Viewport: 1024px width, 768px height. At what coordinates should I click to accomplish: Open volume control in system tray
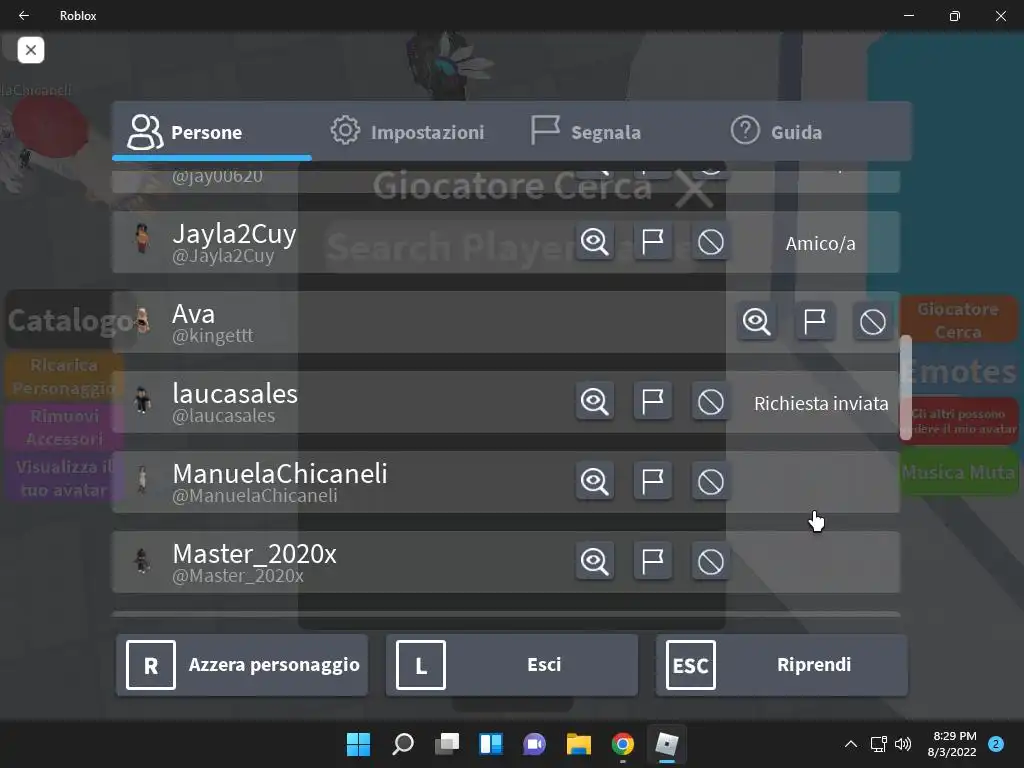click(903, 744)
